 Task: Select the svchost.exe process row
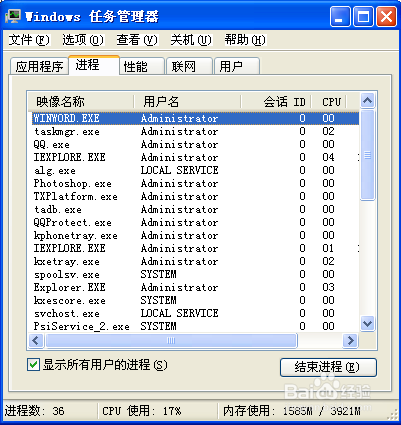coord(195,313)
